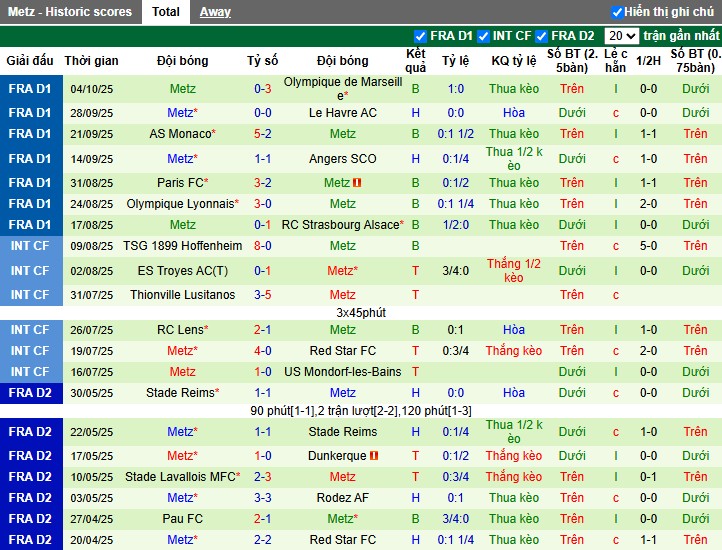Click Stade Reims on 30/05/25
Screen dimensions: 722x550
(x=180, y=393)
